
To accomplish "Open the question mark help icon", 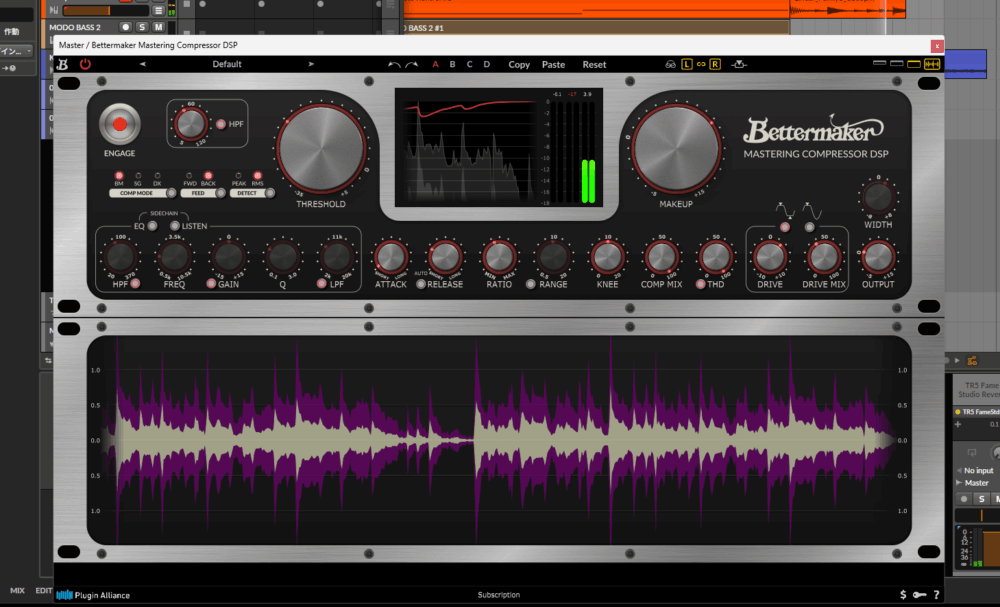I will pyautogui.click(x=936, y=594).
